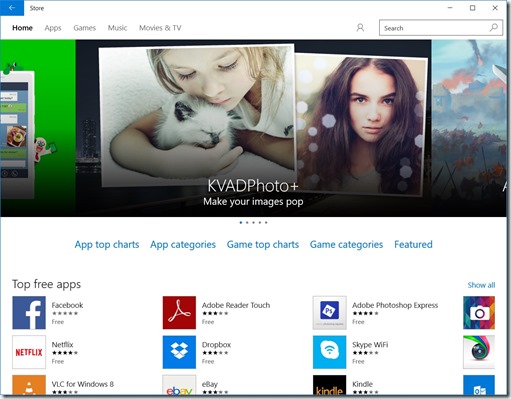Click the Skype WiFi title text
Image resolution: width=511 pixels, height=399 pixels.
[370, 344]
